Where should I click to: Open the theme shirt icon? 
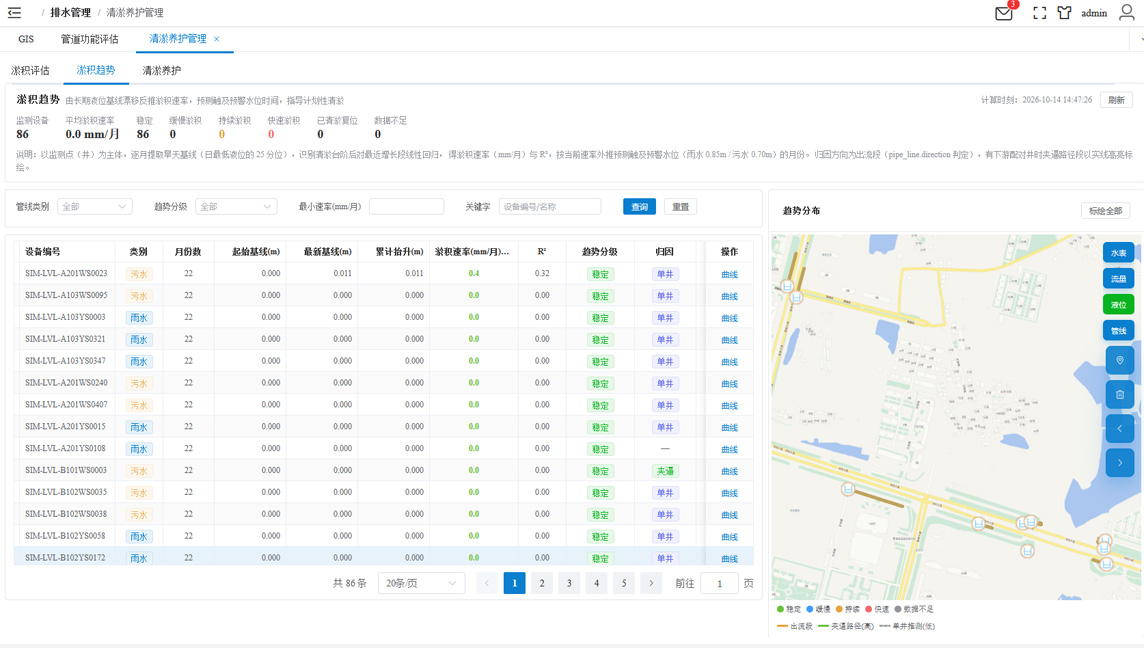[x=1064, y=12]
